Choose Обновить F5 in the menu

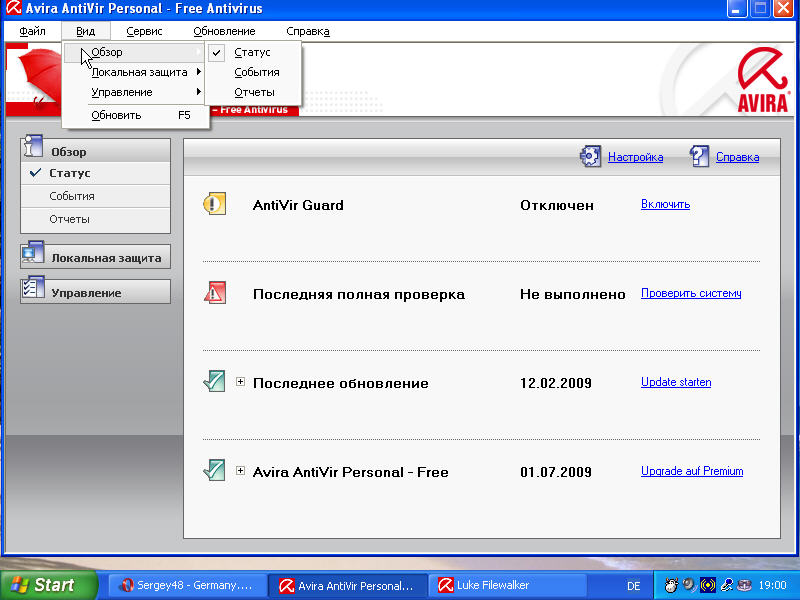(x=135, y=115)
